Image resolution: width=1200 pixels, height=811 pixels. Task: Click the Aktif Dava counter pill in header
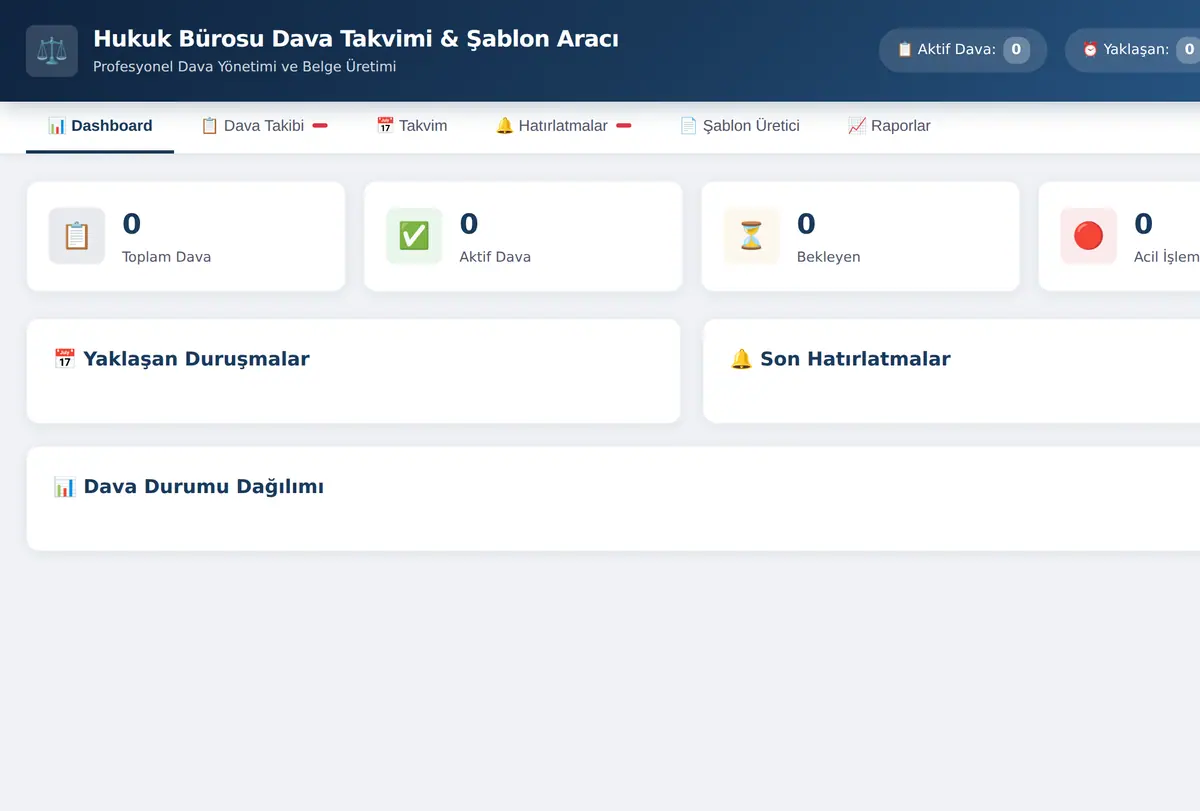[962, 49]
